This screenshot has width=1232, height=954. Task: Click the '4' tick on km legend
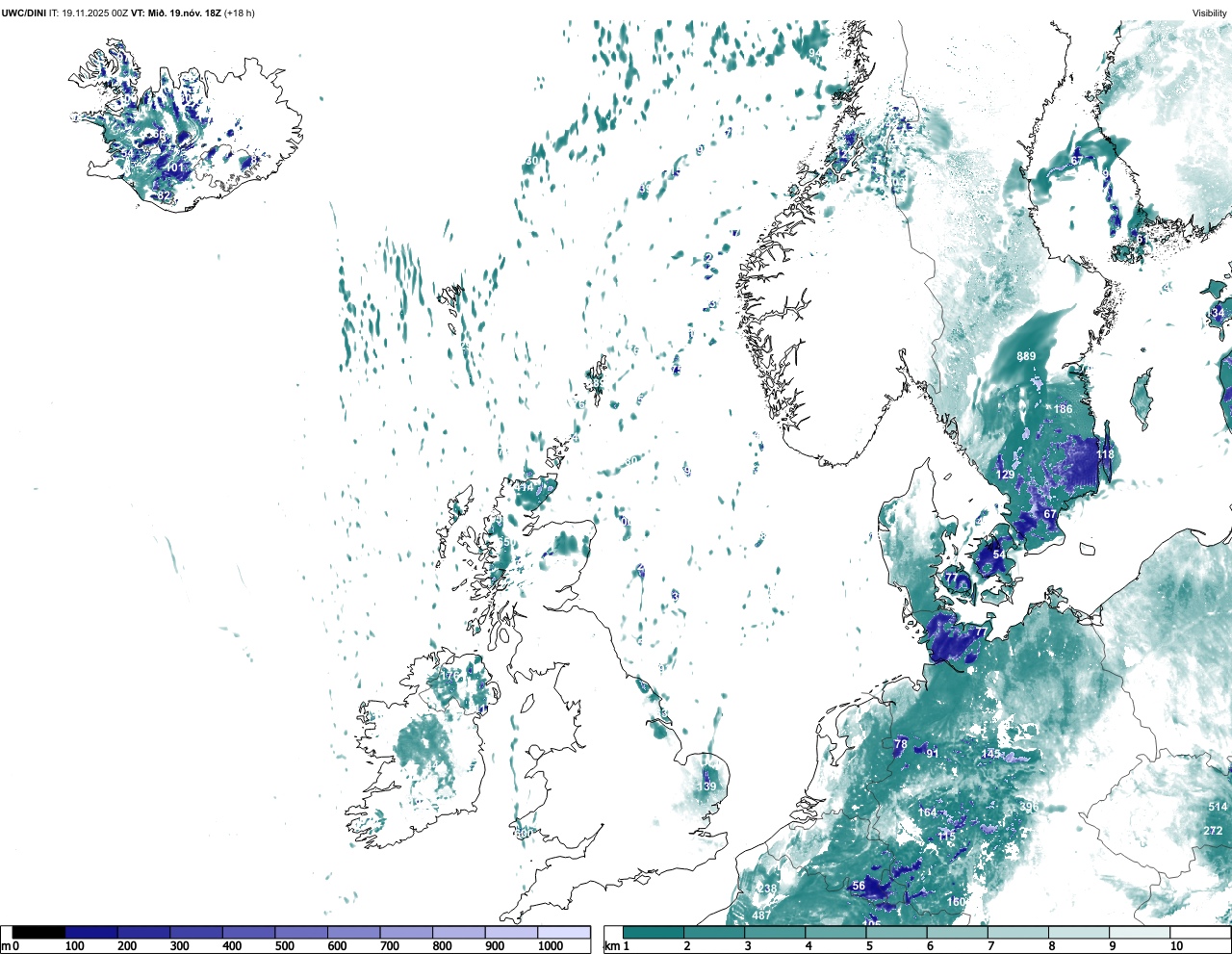808,946
